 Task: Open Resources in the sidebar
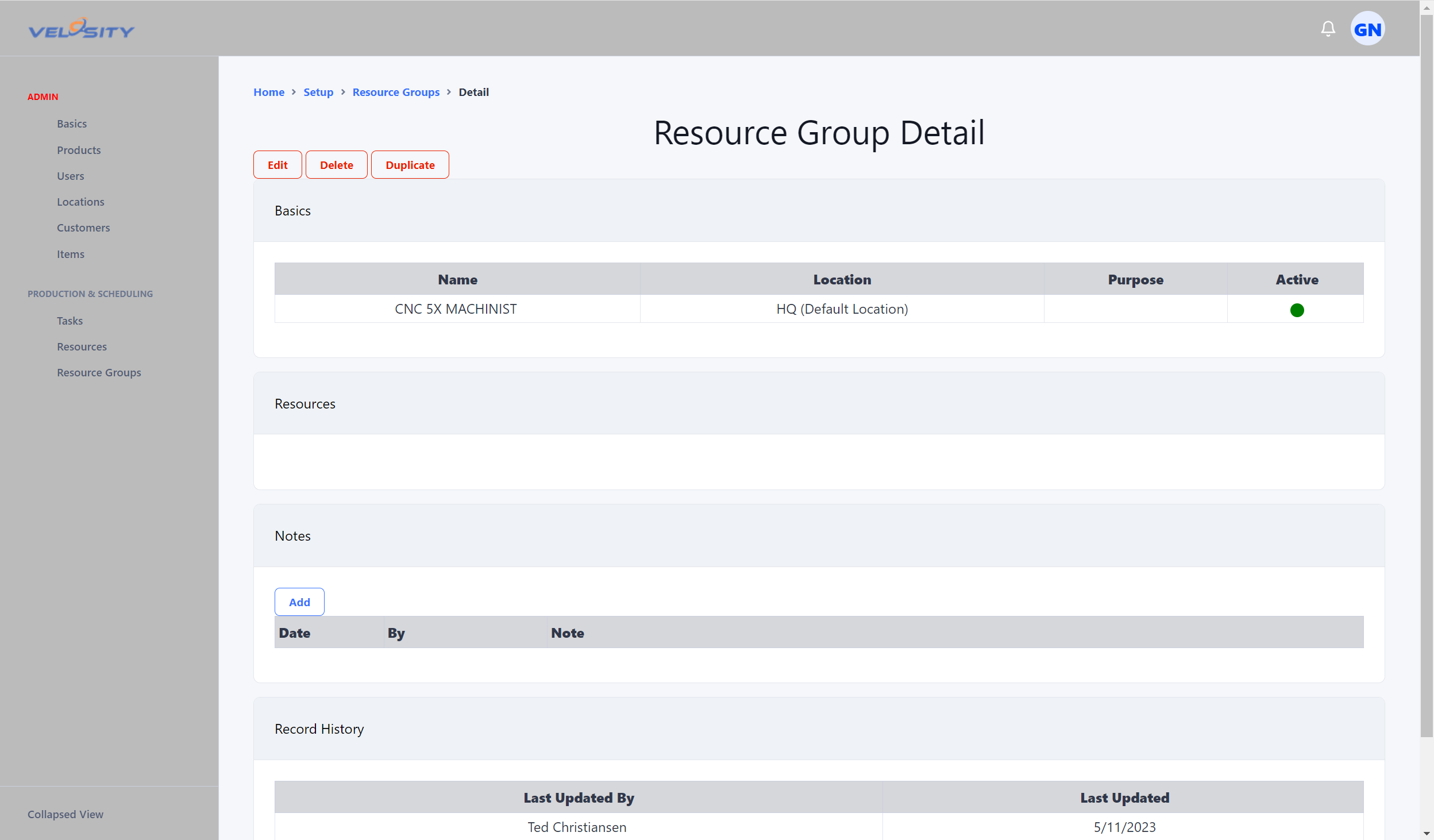click(x=82, y=346)
